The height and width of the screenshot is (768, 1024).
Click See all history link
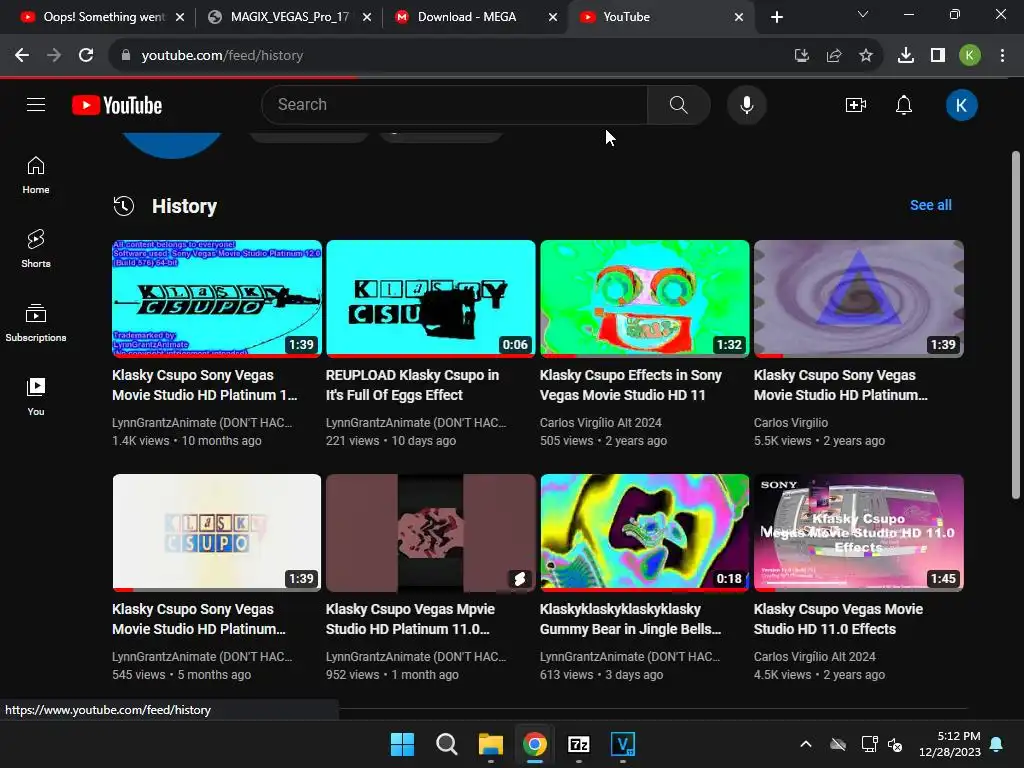[931, 205]
